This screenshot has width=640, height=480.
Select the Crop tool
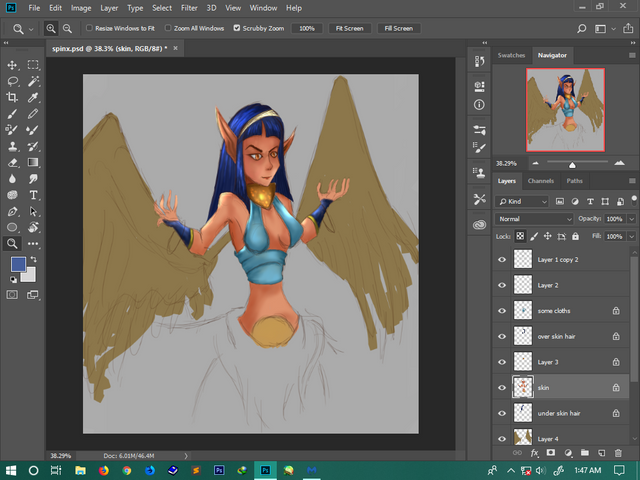click(x=12, y=97)
